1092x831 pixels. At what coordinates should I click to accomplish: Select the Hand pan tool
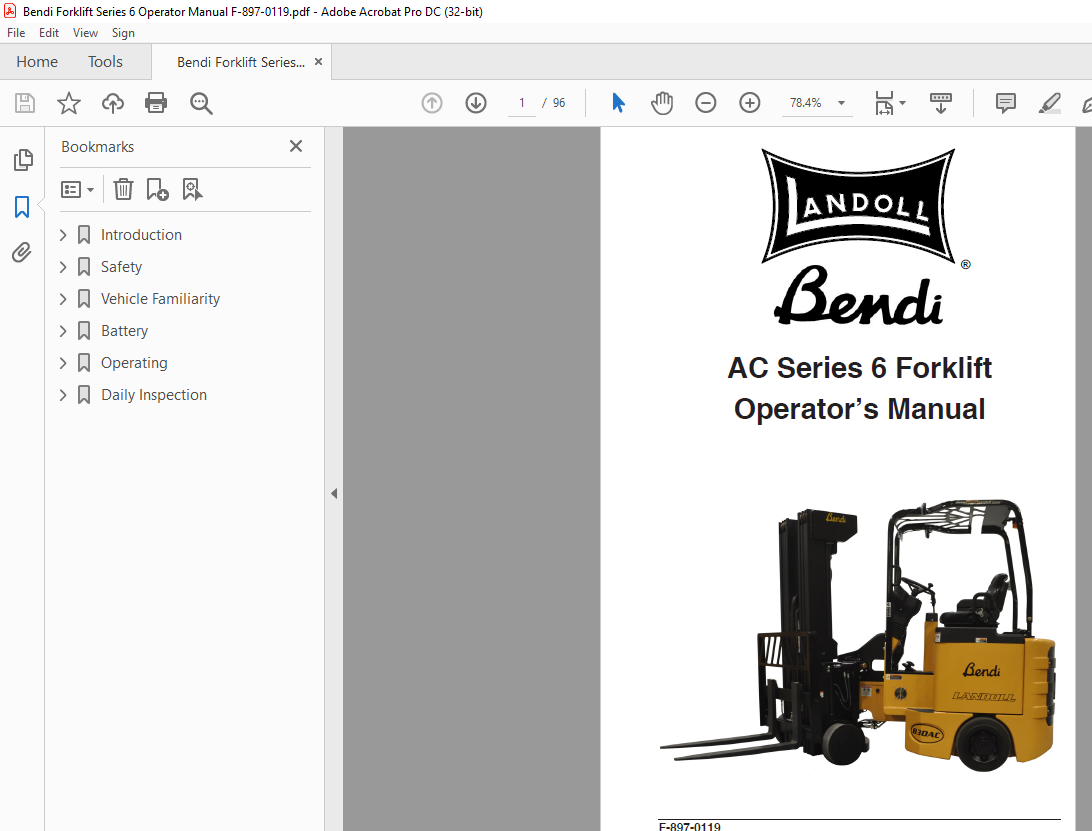click(x=662, y=103)
